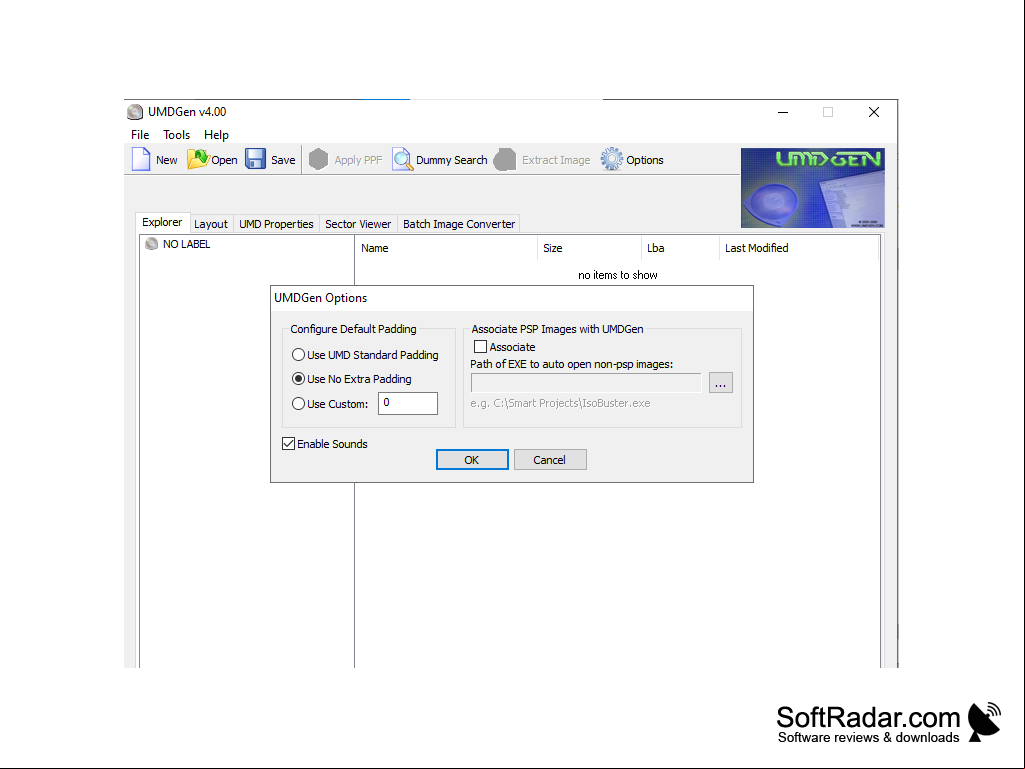Select the NO LABEL disc icon in tree
Image resolution: width=1025 pixels, height=769 pixels.
pyautogui.click(x=151, y=244)
